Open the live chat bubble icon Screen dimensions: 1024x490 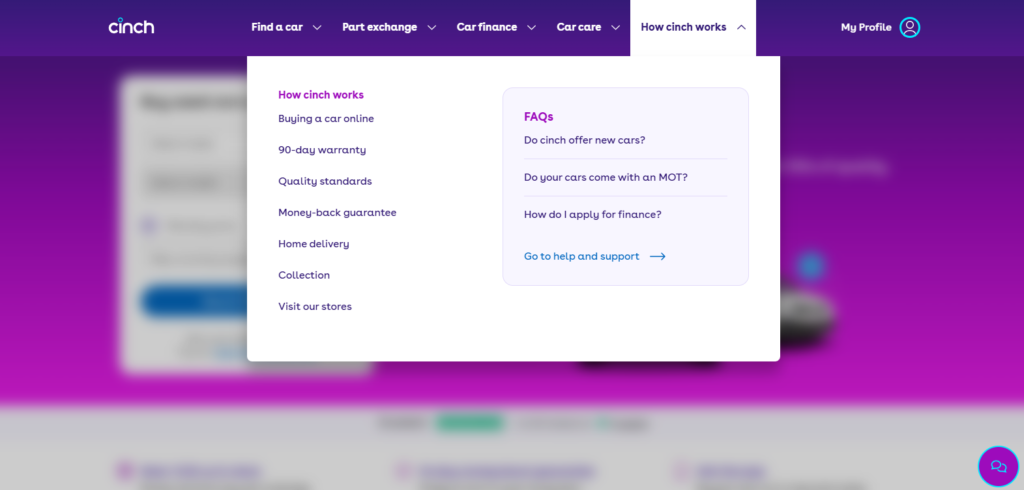[998, 466]
